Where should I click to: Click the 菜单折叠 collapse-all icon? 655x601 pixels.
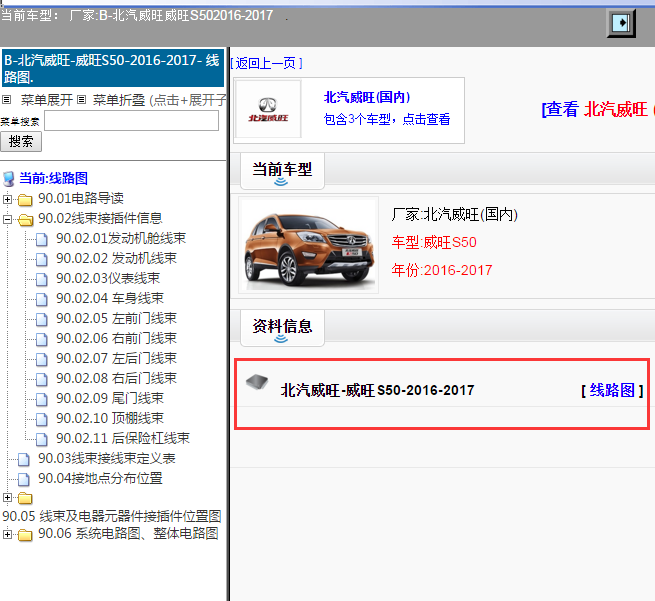(x=81, y=100)
